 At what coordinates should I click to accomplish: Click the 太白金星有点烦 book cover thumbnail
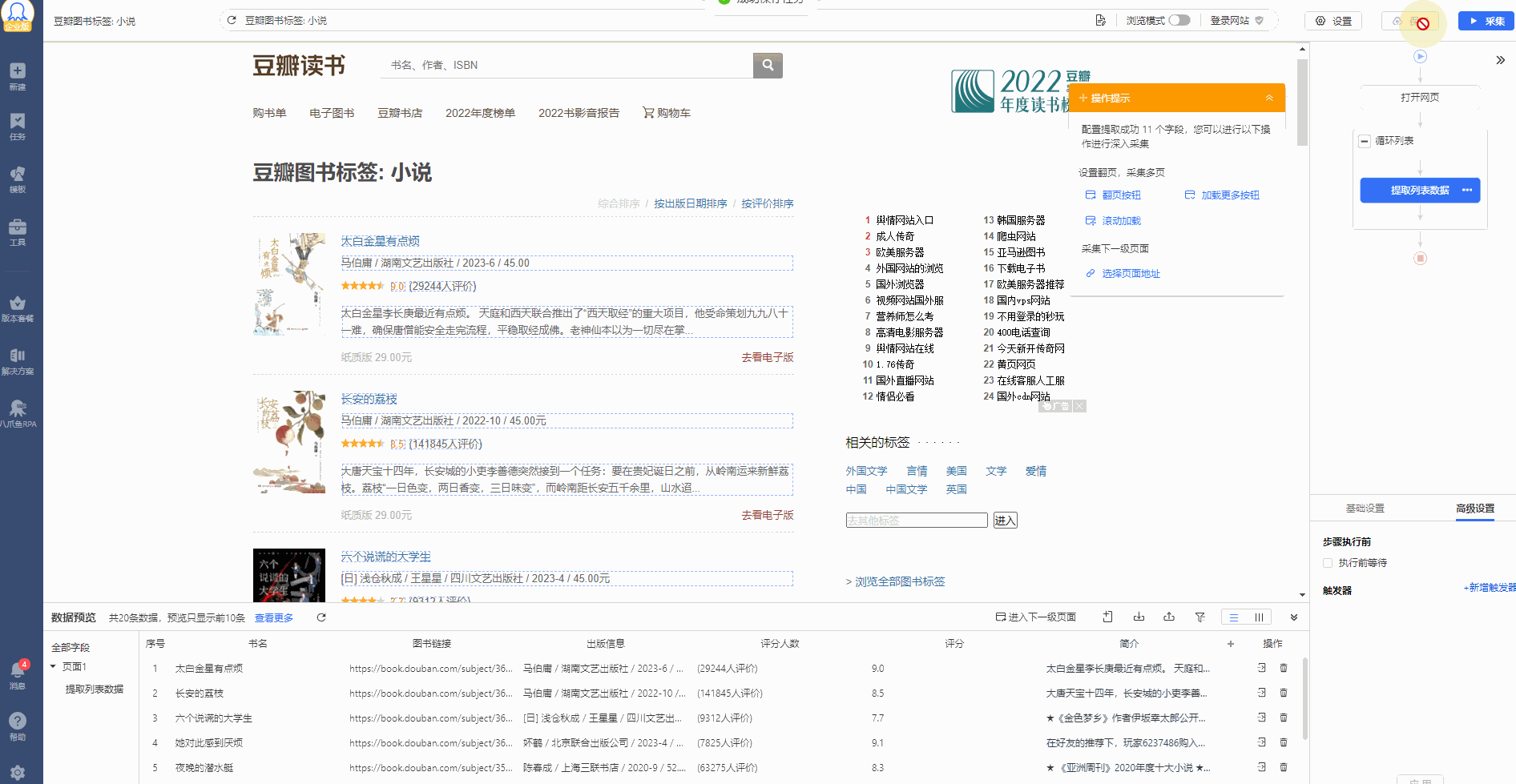pyautogui.click(x=289, y=284)
